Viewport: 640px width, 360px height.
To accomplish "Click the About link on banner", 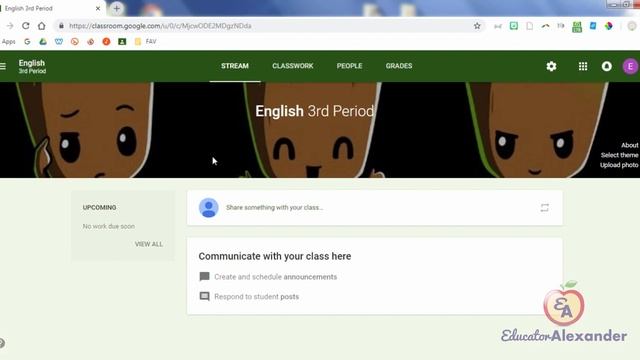I will pyautogui.click(x=629, y=145).
